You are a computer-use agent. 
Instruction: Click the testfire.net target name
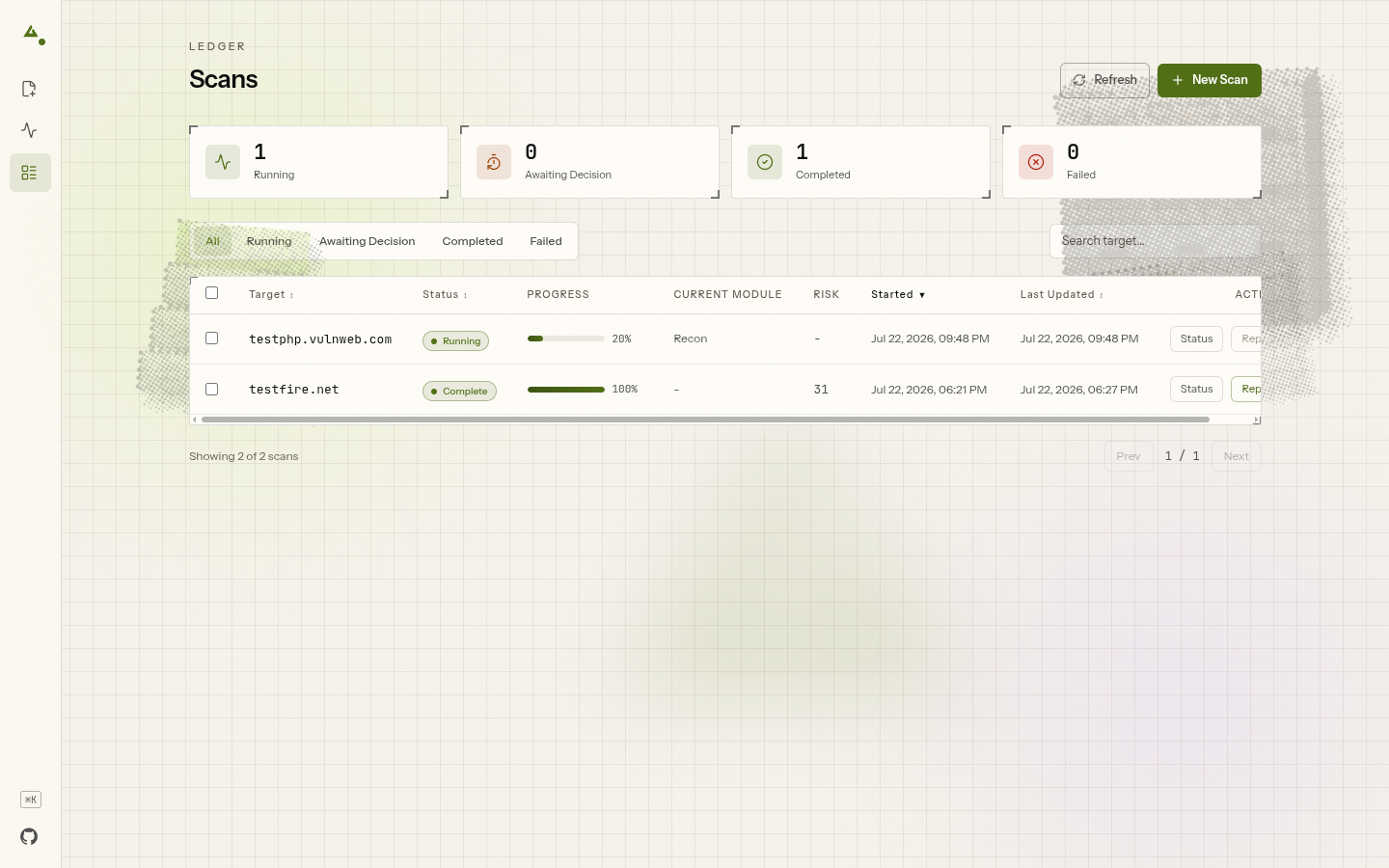pyautogui.click(x=294, y=390)
